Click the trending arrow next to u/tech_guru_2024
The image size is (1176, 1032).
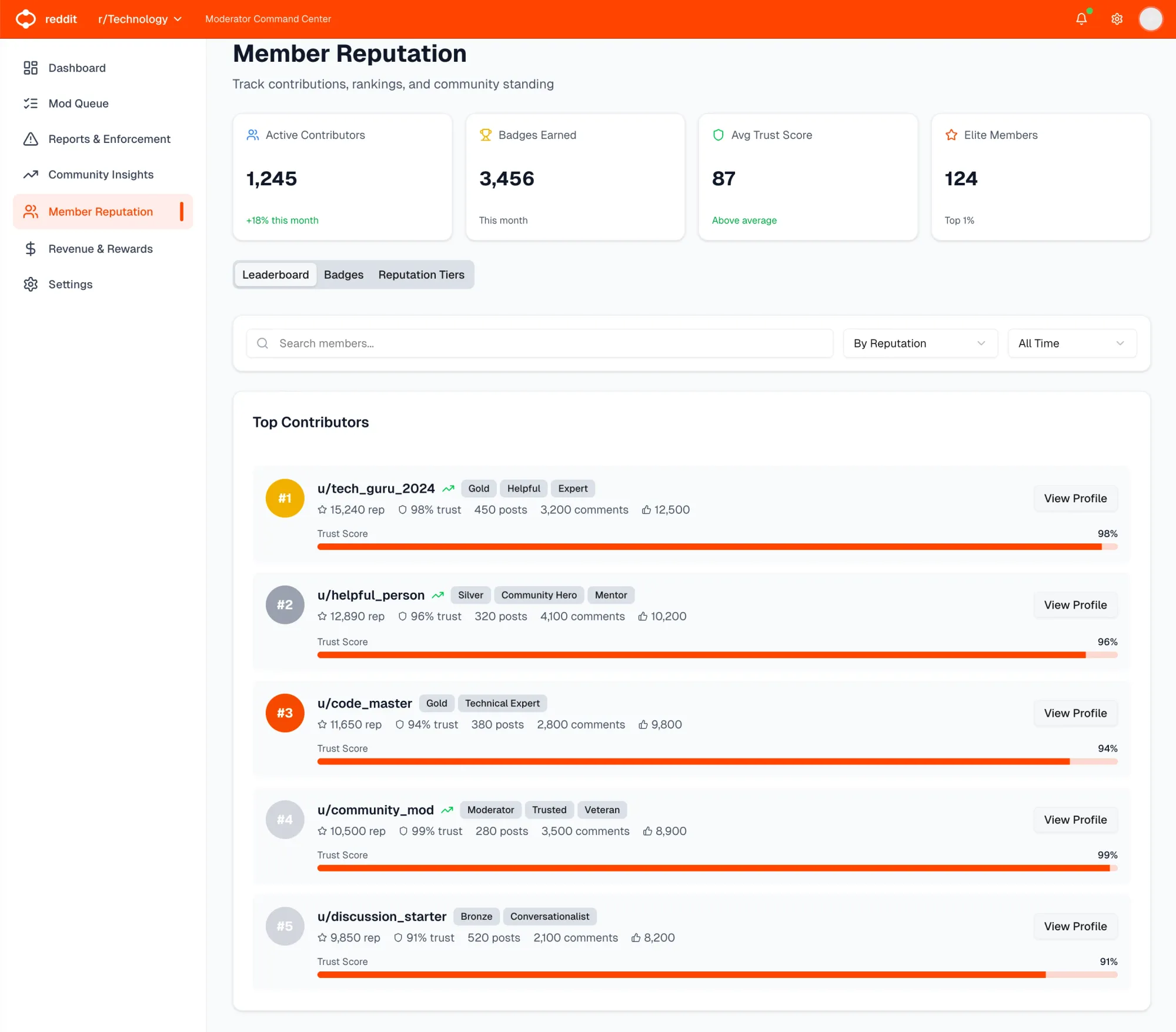click(449, 488)
